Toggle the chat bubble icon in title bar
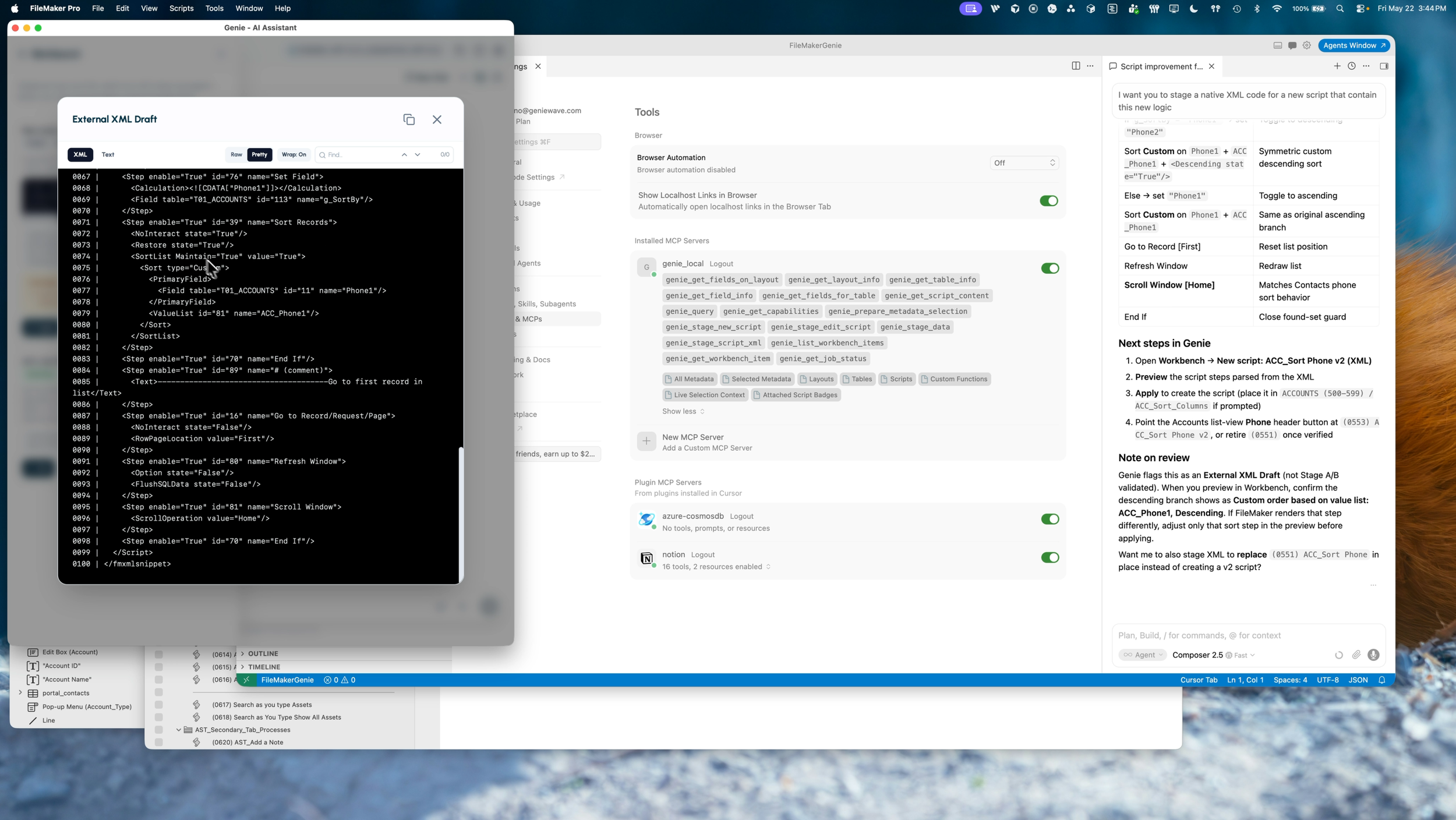 [x=1292, y=45]
